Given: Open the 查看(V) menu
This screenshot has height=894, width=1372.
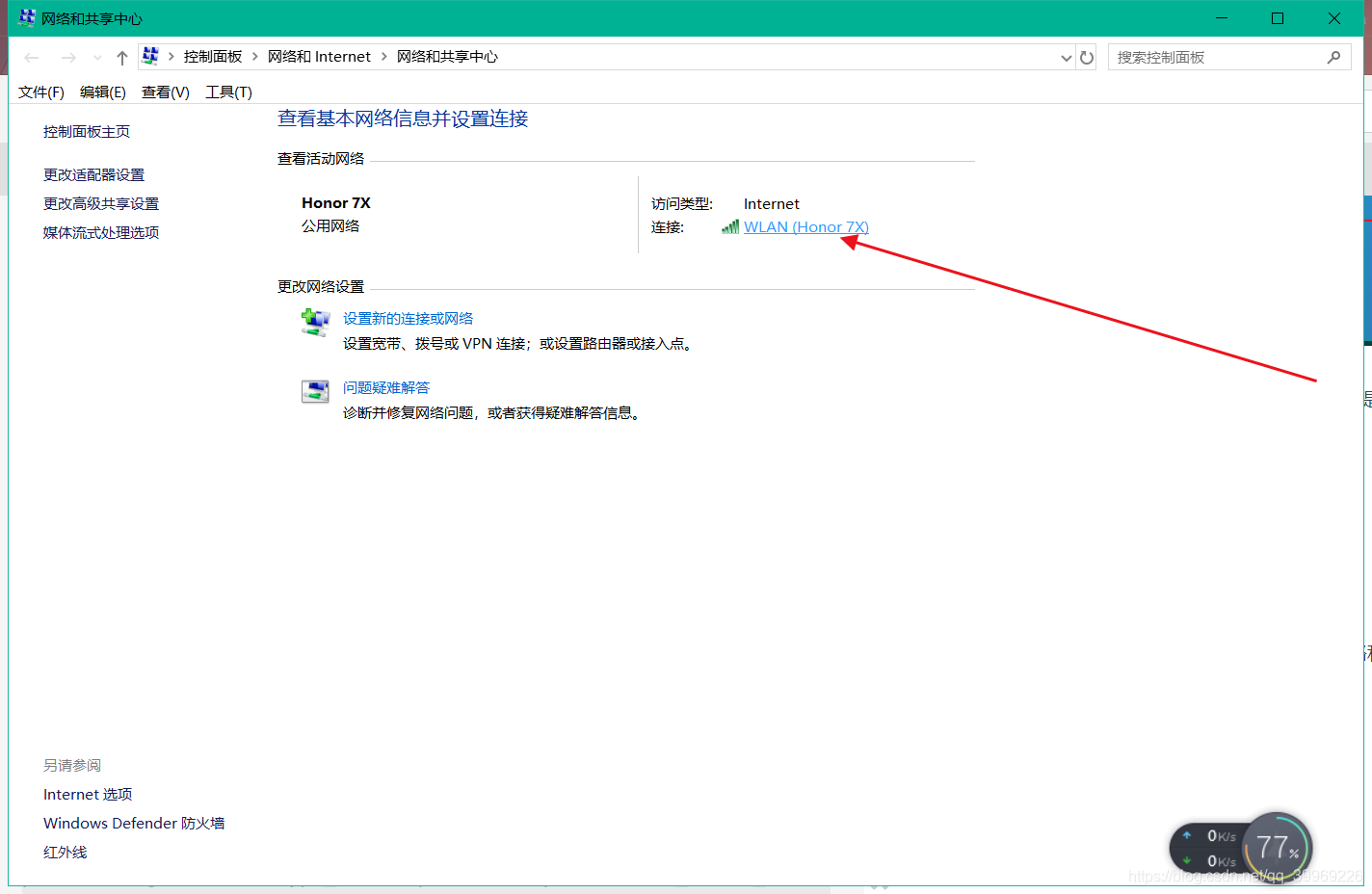Looking at the screenshot, I should (x=166, y=92).
